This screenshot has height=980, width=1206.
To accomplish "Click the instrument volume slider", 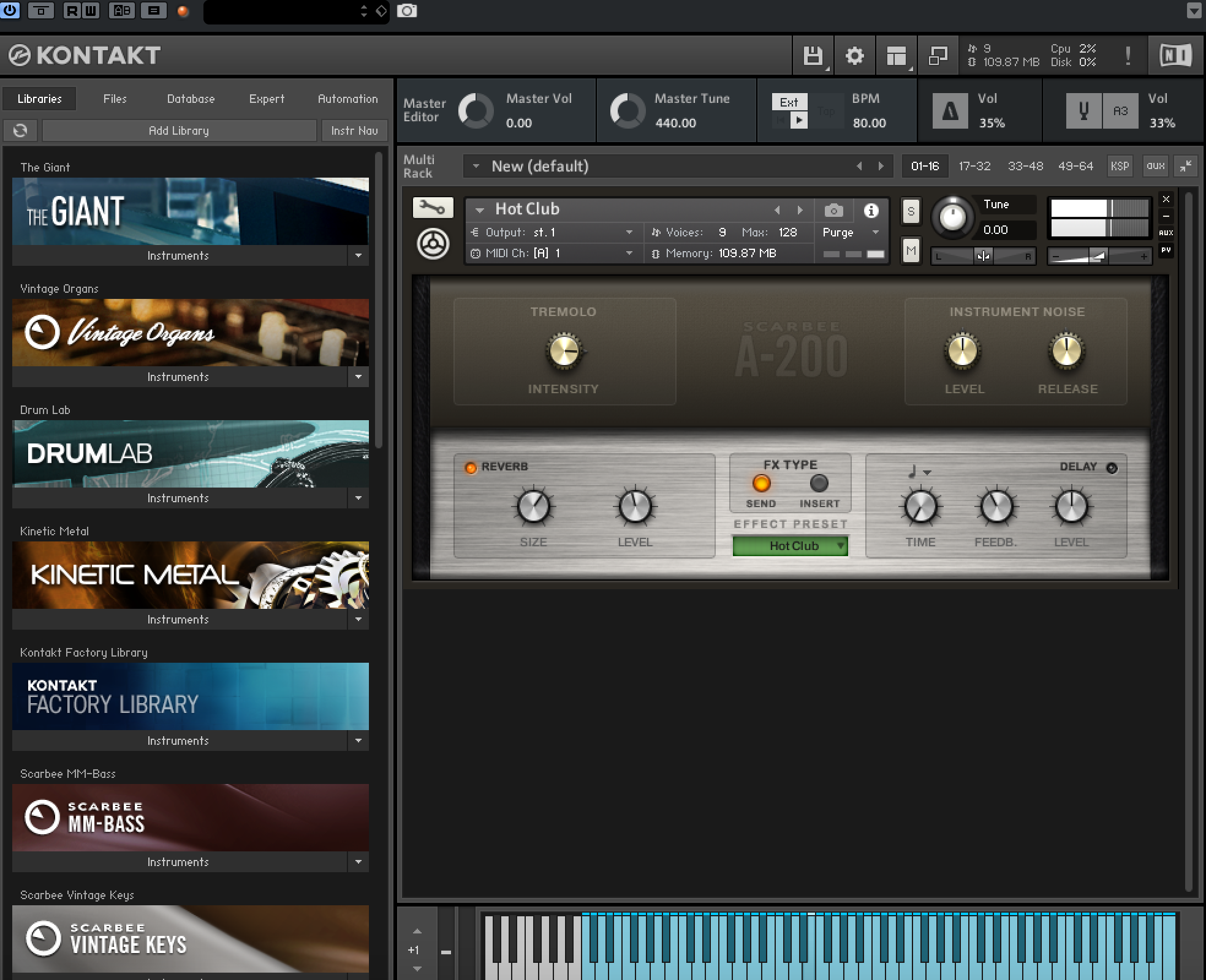I will click(x=1099, y=257).
